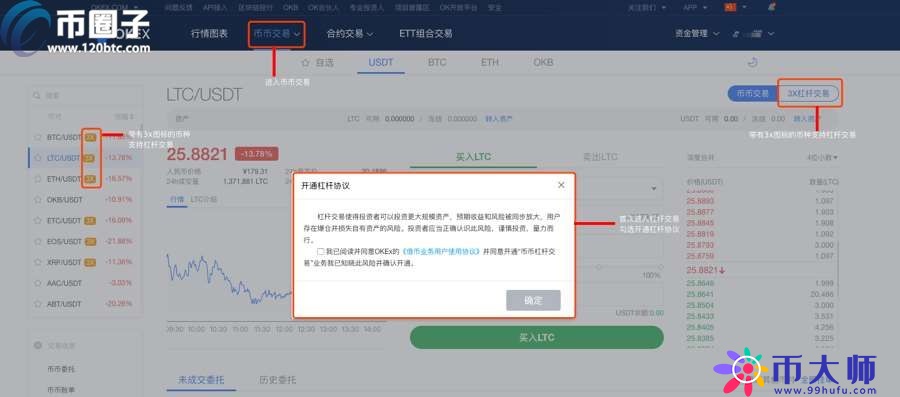Favorite EOS/USDT with its star icon
The image size is (900, 397).
pyautogui.click(x=38, y=242)
